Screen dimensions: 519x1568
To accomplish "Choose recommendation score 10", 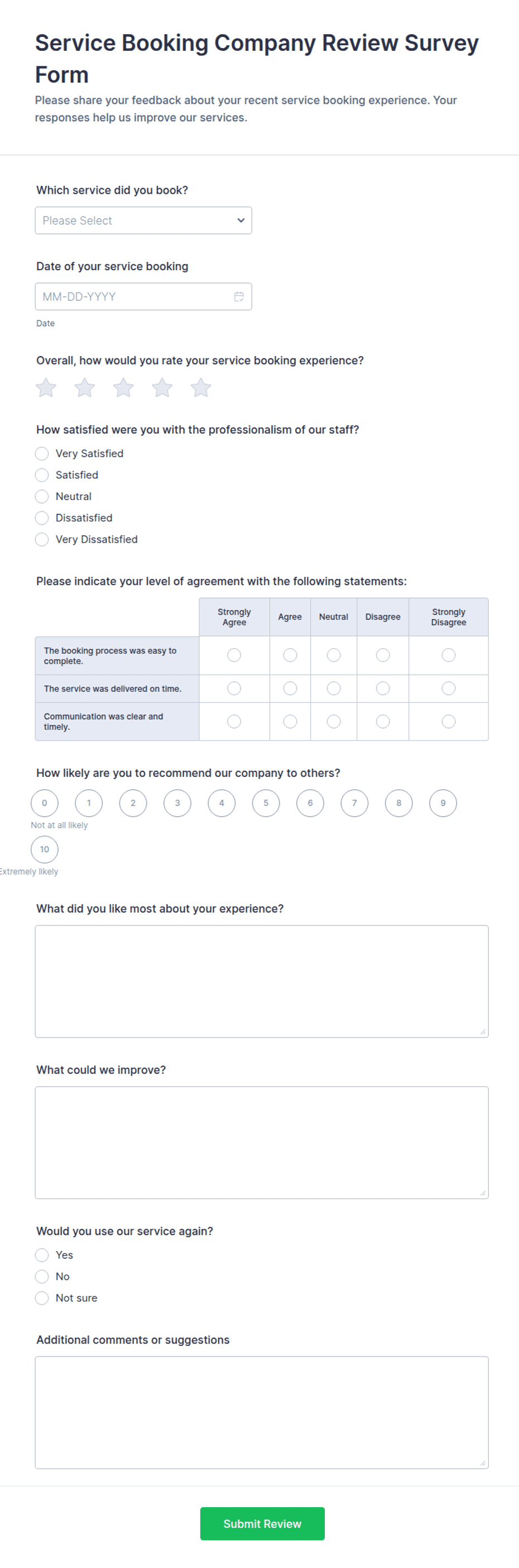I will (45, 849).
